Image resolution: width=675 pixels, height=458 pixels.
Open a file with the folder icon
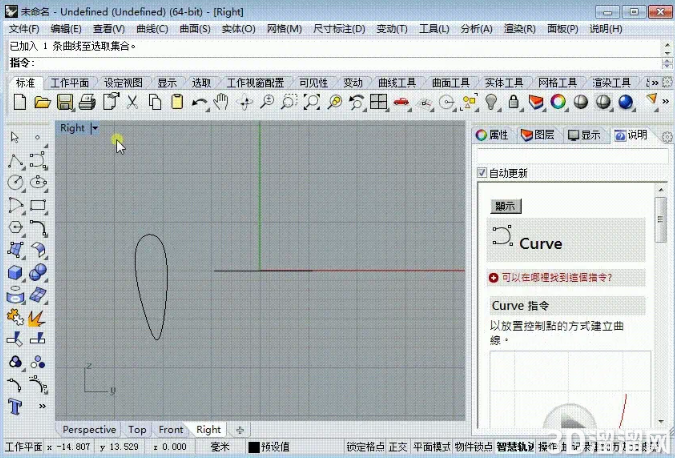[x=43, y=102]
